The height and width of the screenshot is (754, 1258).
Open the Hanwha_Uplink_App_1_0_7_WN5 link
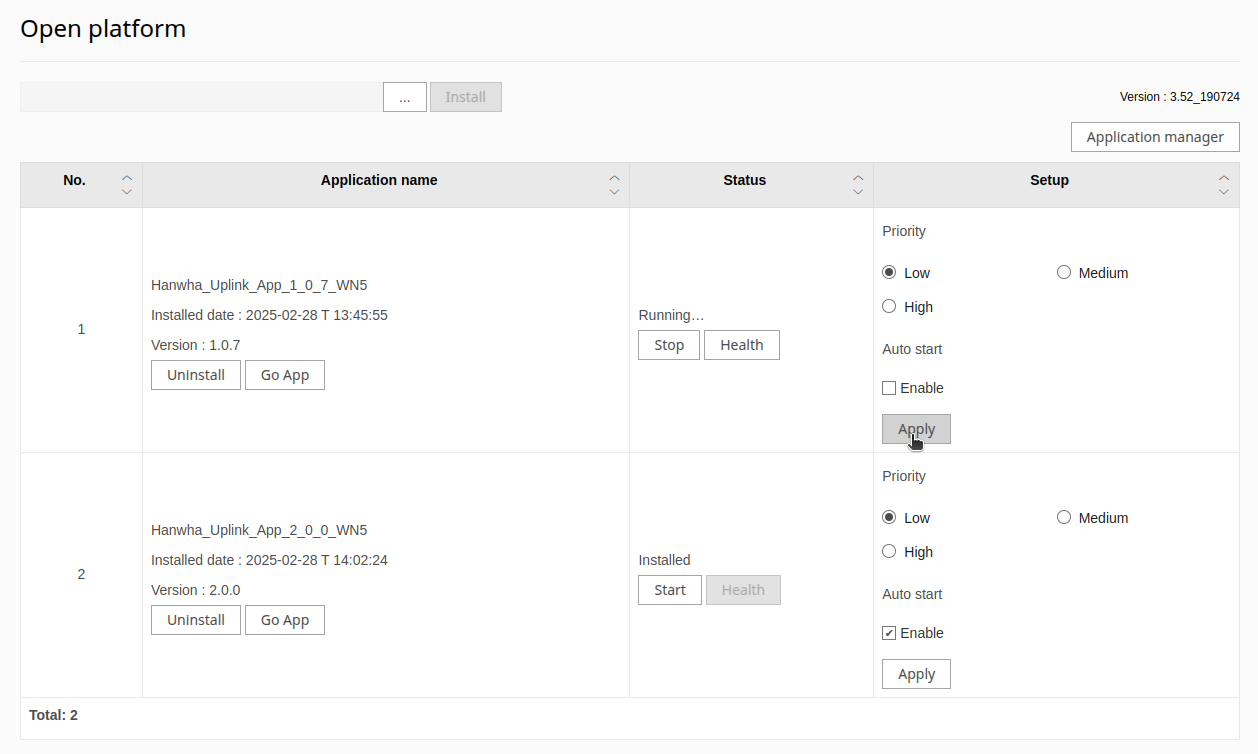coord(259,284)
